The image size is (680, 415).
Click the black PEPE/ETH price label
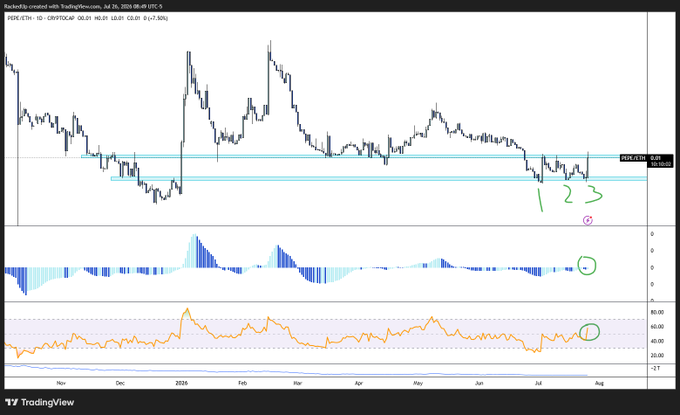point(634,158)
